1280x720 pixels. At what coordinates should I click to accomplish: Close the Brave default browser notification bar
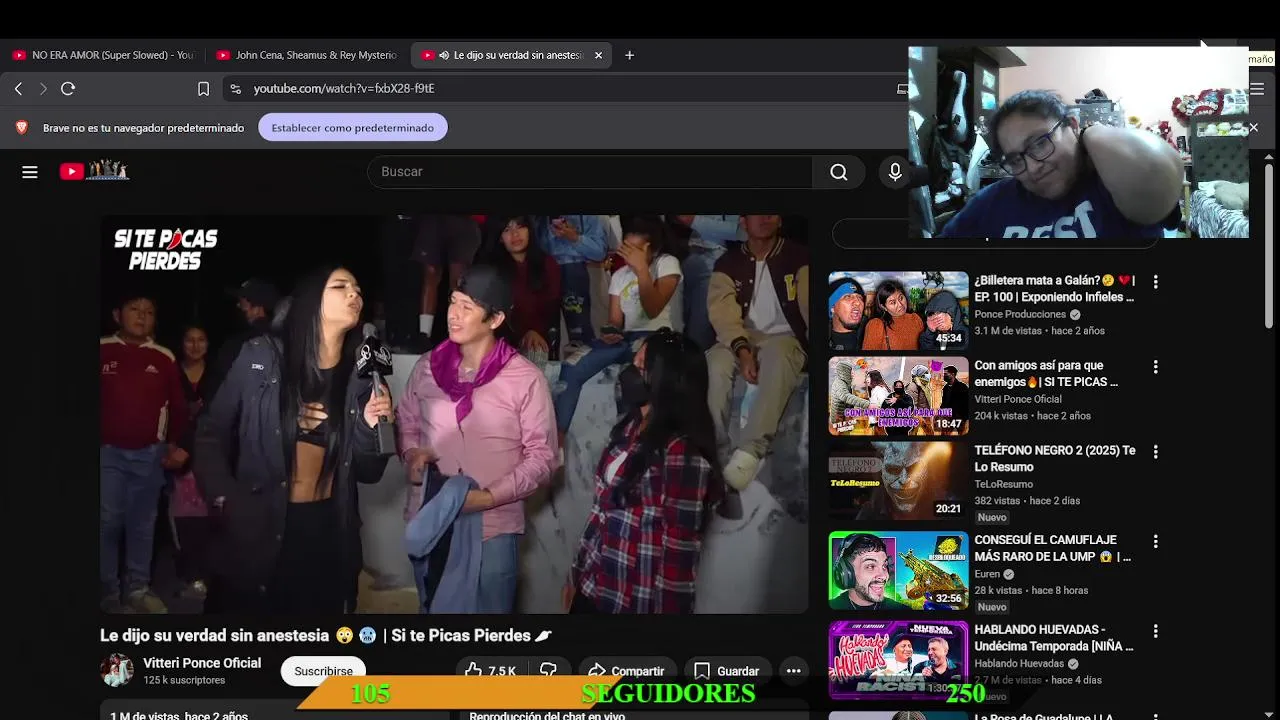pyautogui.click(x=1253, y=128)
